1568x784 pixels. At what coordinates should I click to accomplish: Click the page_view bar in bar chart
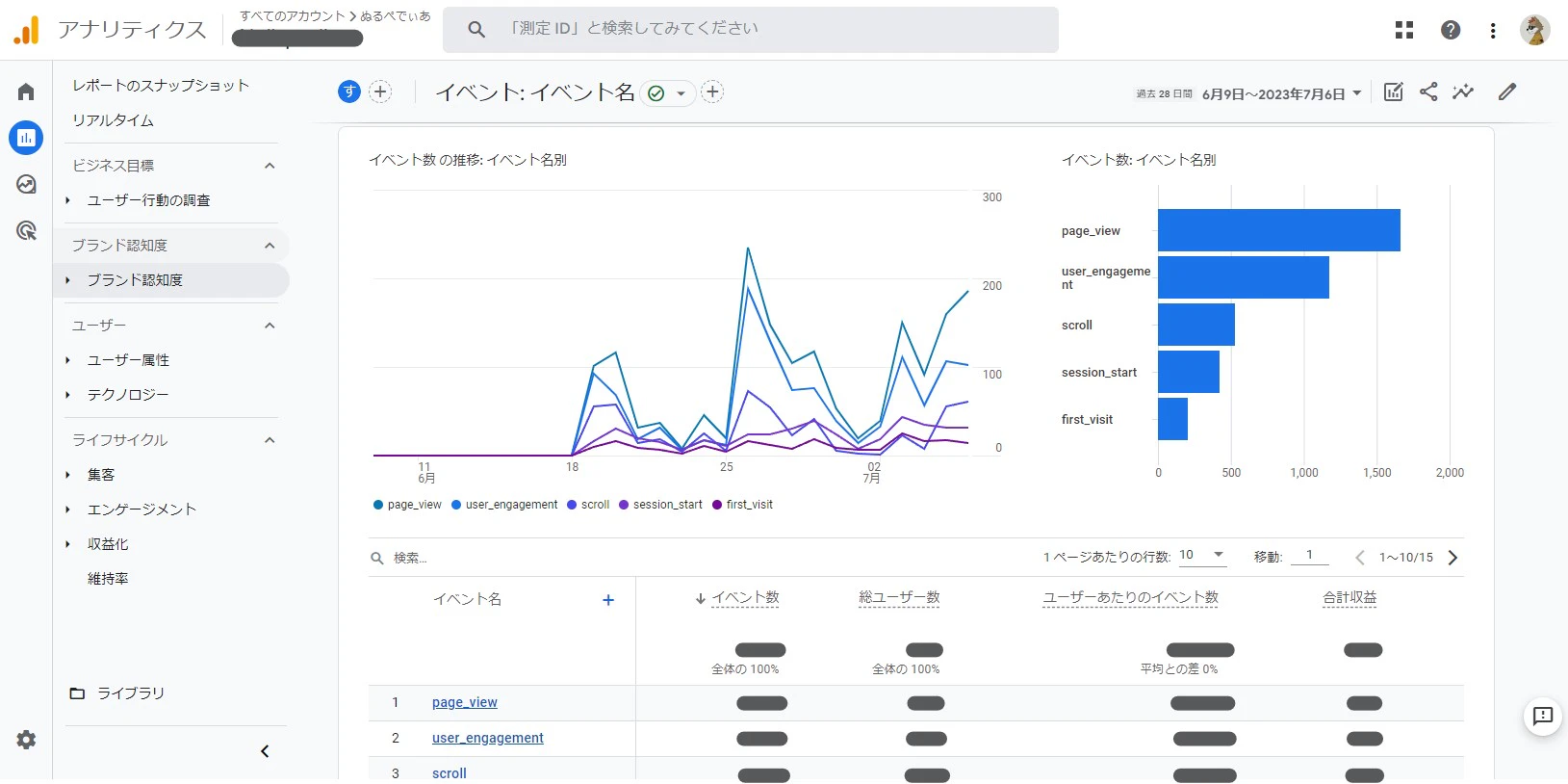coord(1279,230)
